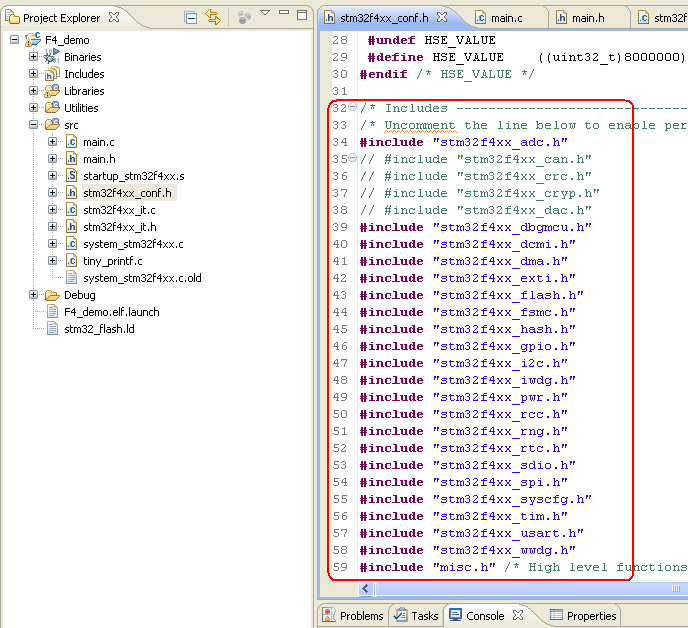The image size is (688, 628).
Task: Click the system_stm32f4xx.c file icon
Action: pos(71,244)
